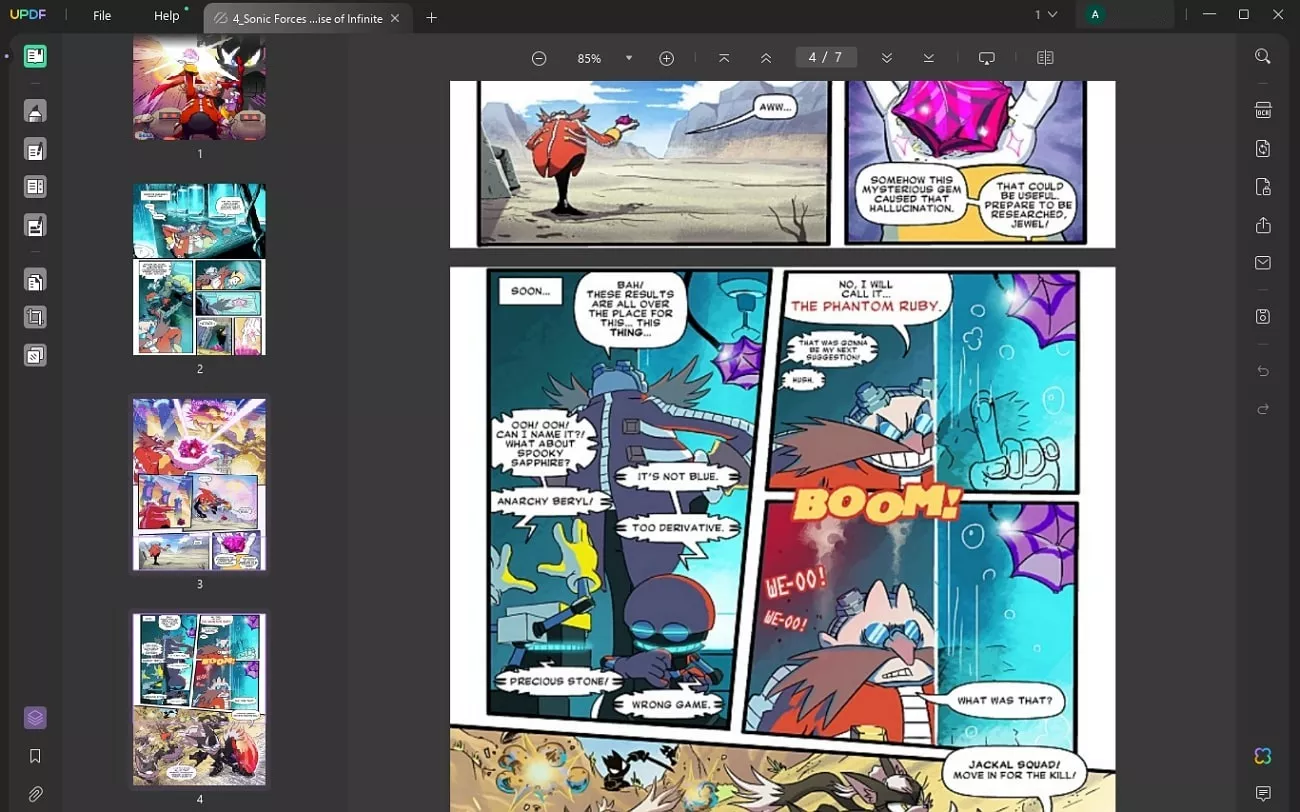Open the Help menu

pyautogui.click(x=166, y=15)
